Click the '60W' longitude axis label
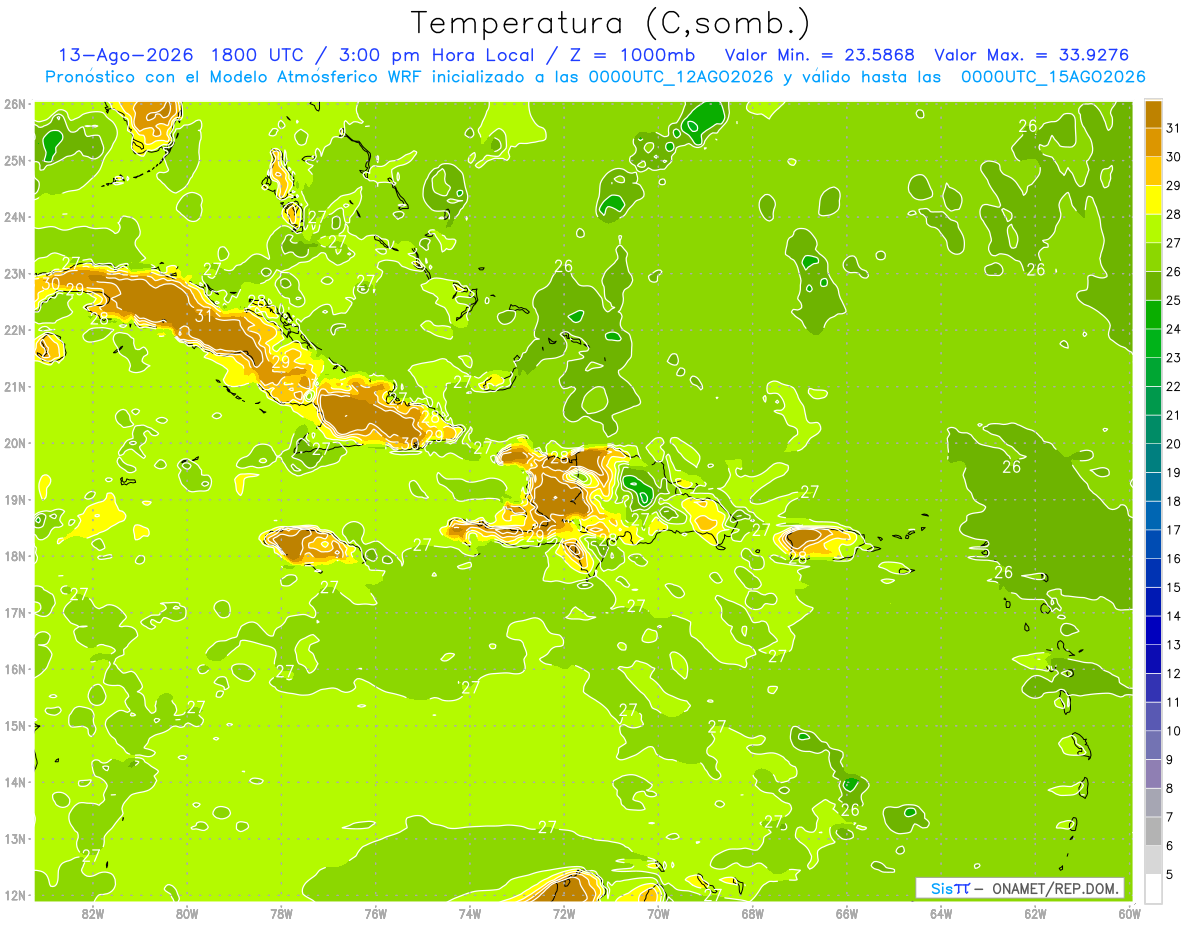Screen dimensions: 1200x927 [1130, 913]
